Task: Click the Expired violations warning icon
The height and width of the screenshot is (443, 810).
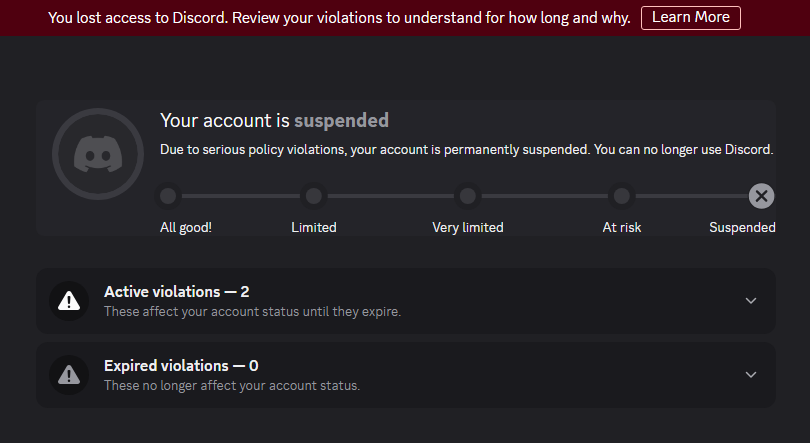Action: 69,374
